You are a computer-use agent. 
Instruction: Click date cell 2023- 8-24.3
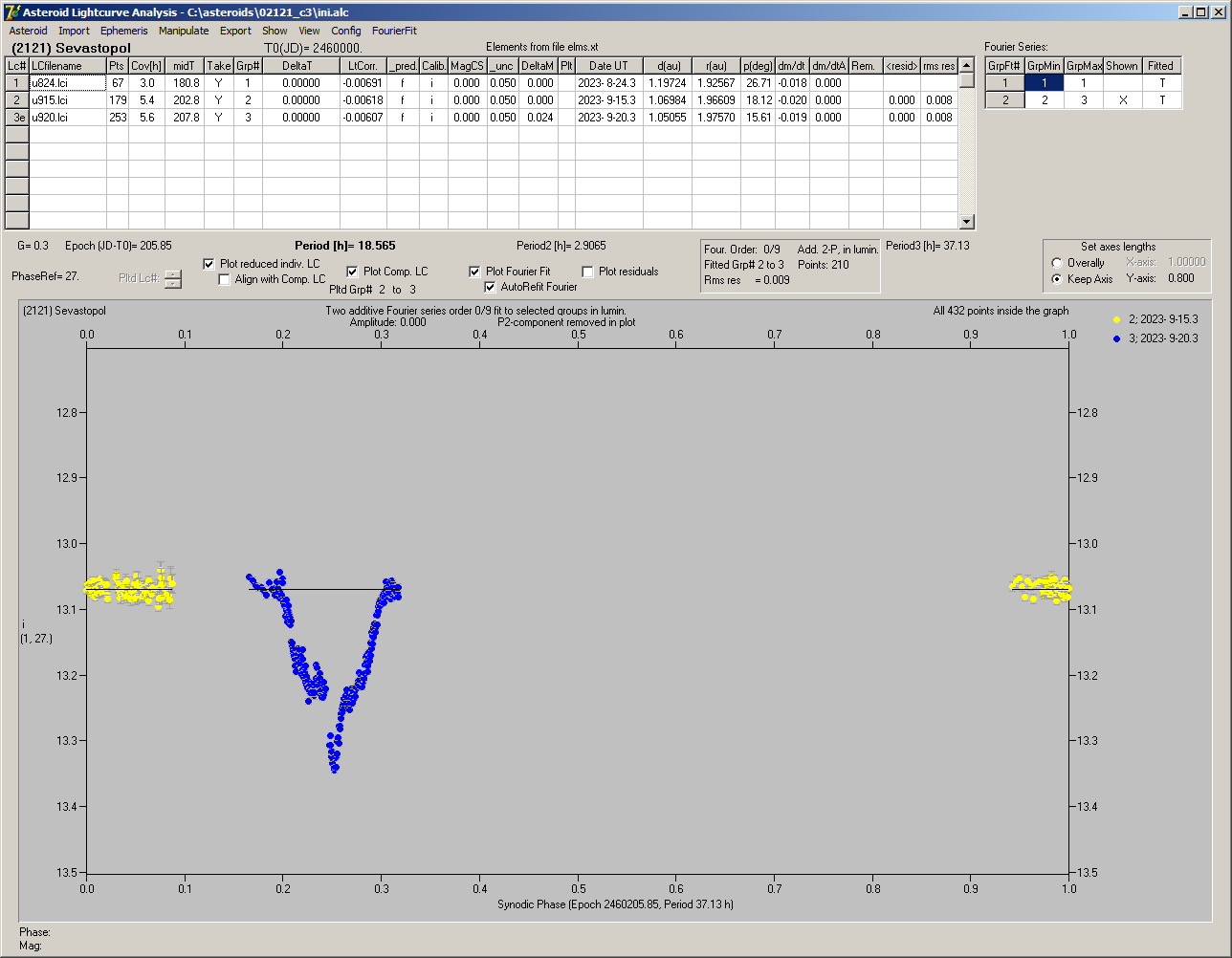608,83
